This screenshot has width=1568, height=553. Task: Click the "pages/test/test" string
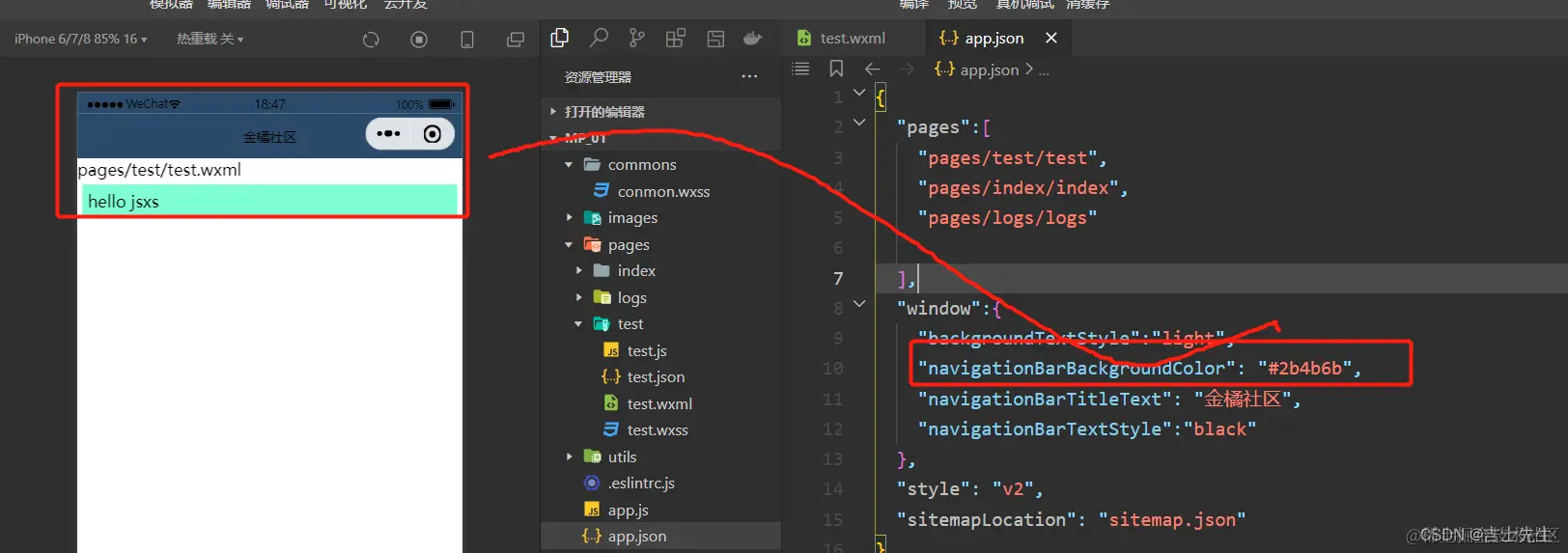[1007, 158]
